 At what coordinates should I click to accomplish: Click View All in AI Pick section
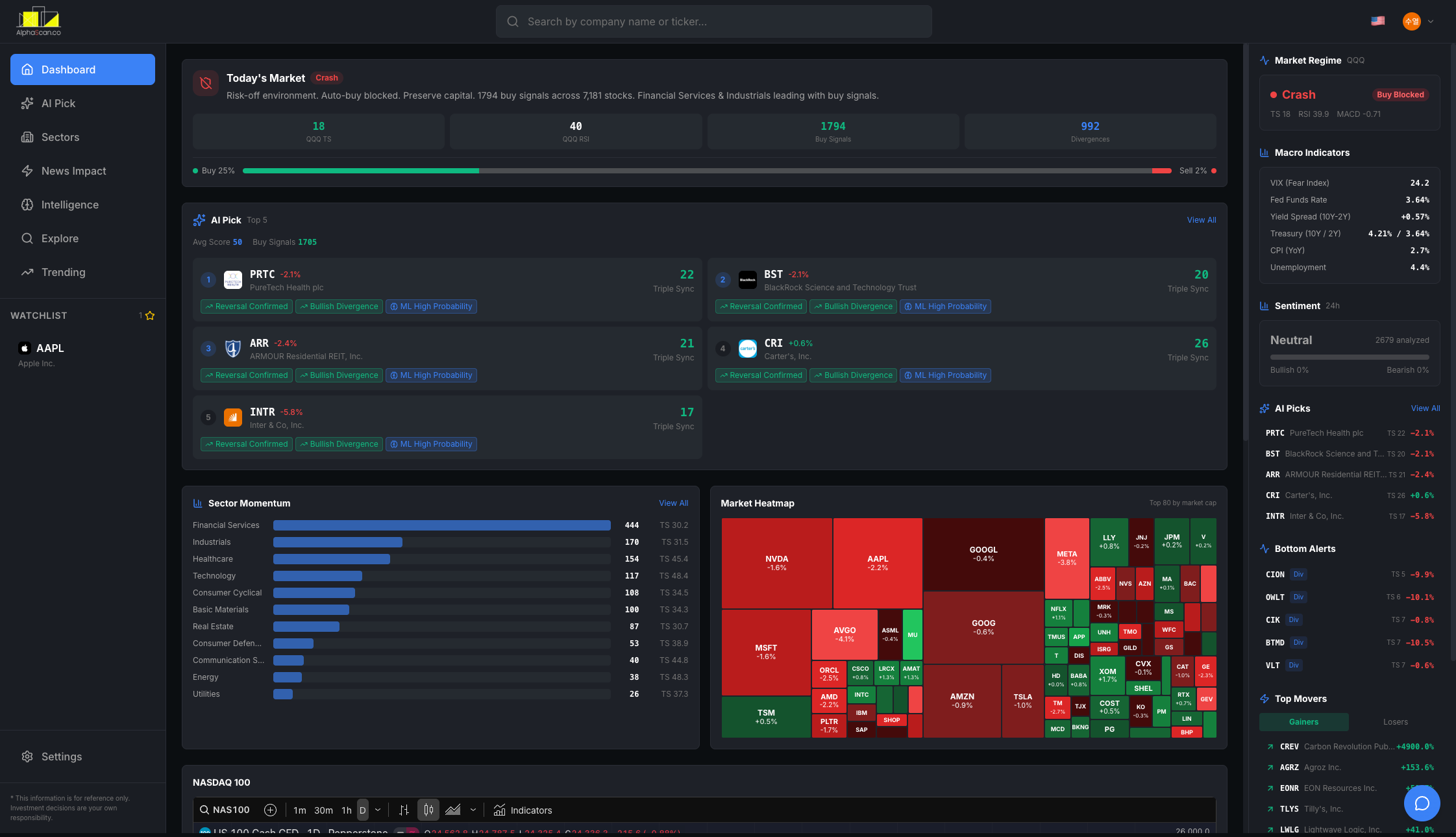click(x=1202, y=219)
